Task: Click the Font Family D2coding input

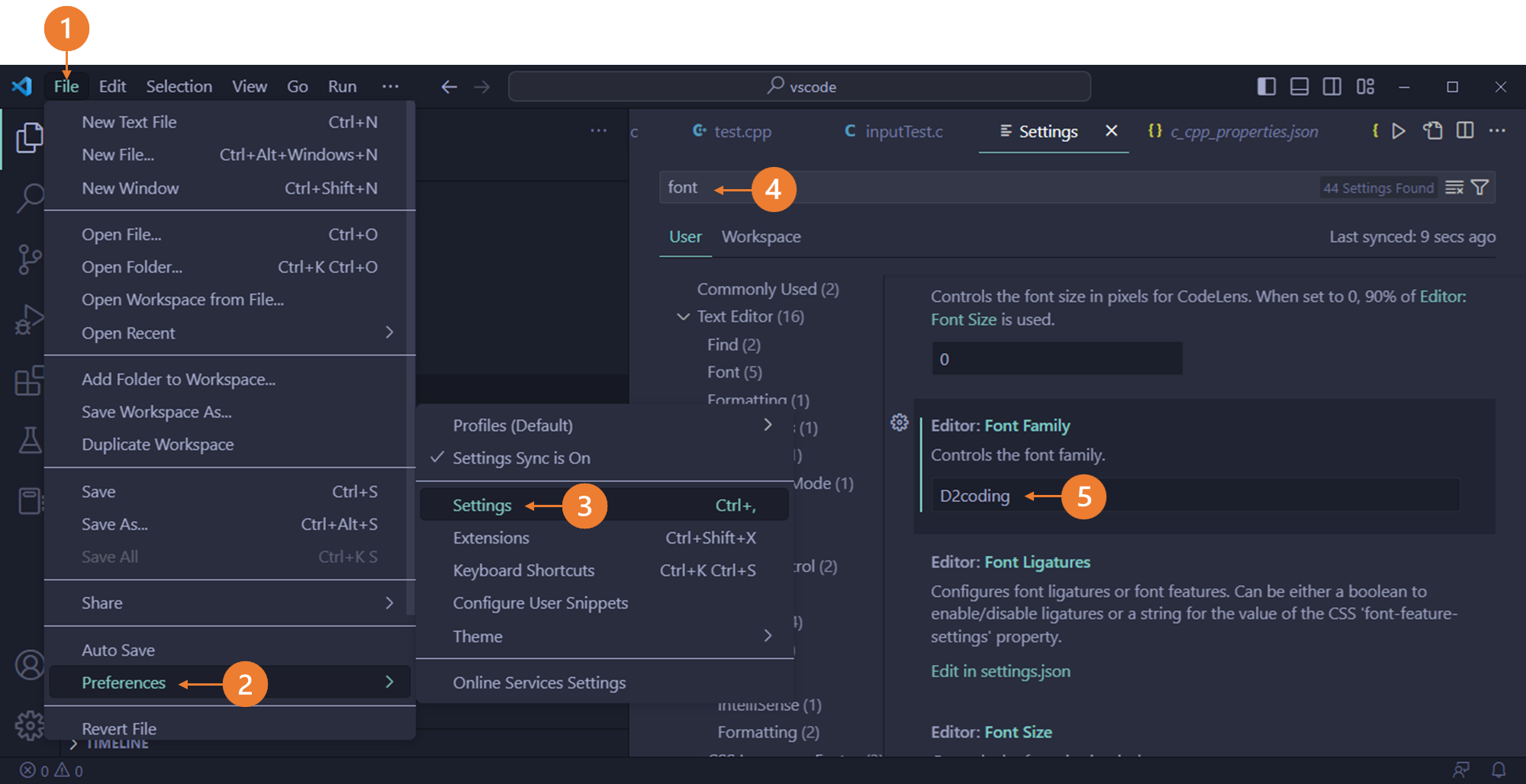Action: pos(1196,496)
